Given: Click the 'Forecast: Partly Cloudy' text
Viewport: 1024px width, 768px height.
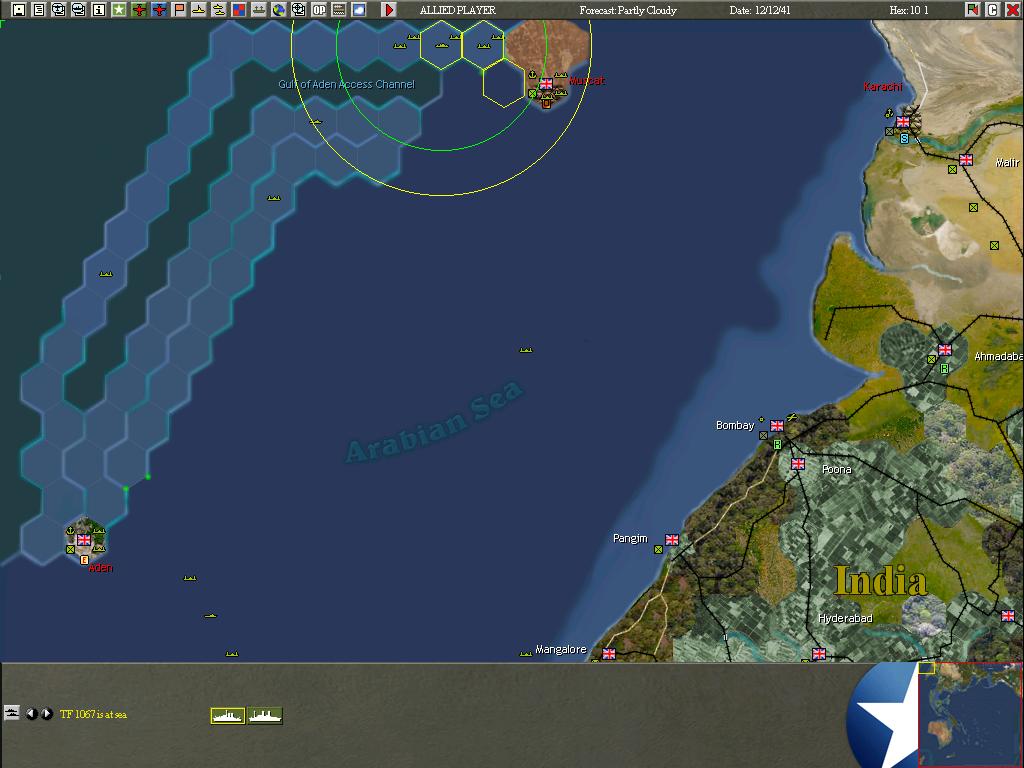Looking at the screenshot, I should pyautogui.click(x=628, y=10).
